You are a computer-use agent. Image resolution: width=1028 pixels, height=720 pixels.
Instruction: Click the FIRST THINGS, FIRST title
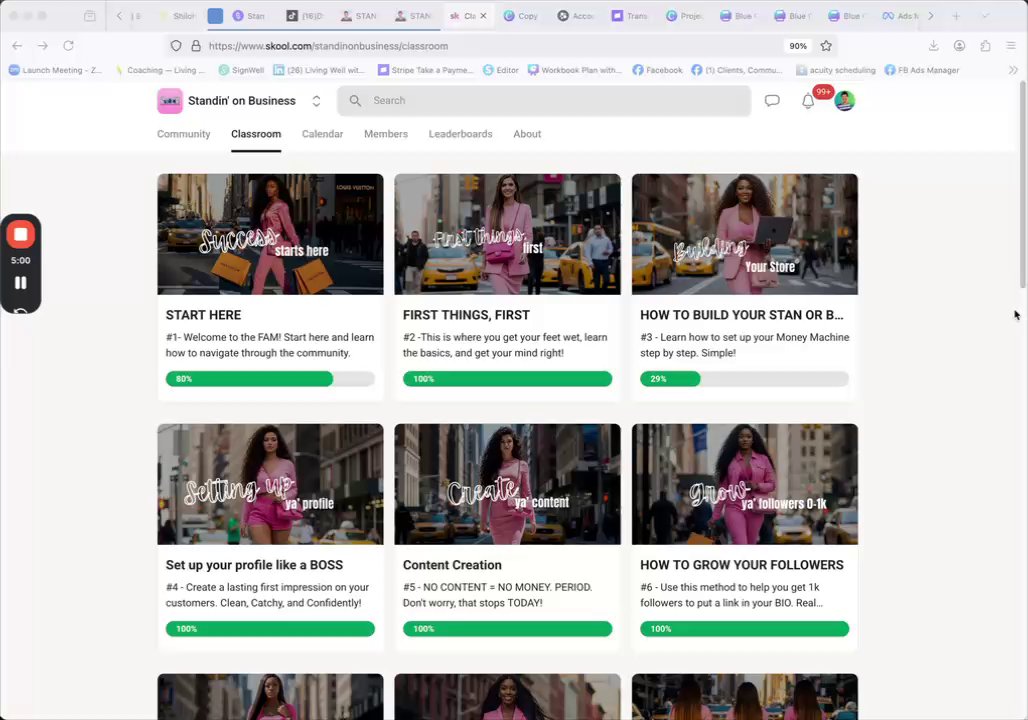(x=466, y=315)
